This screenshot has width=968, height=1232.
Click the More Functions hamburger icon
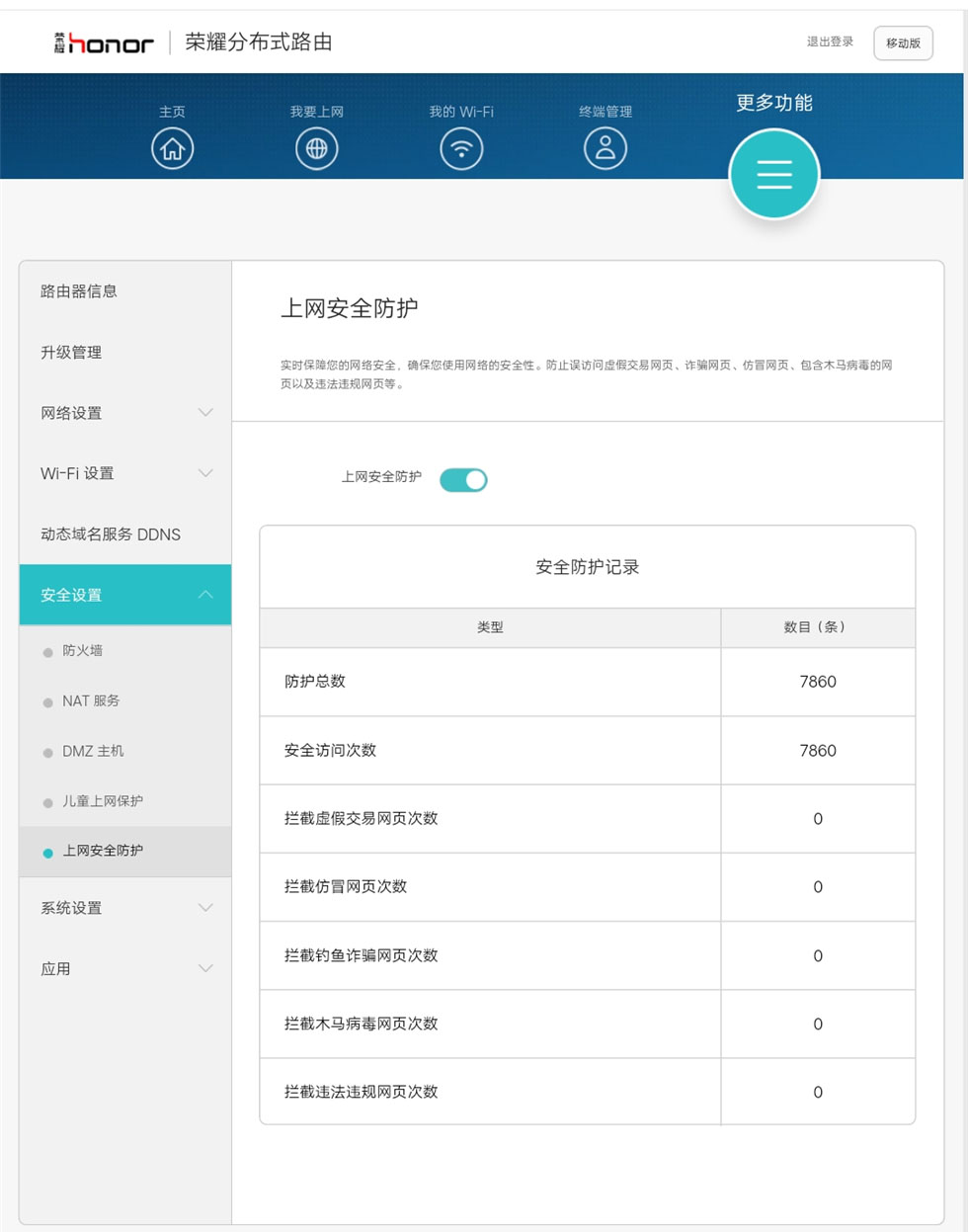[773, 174]
